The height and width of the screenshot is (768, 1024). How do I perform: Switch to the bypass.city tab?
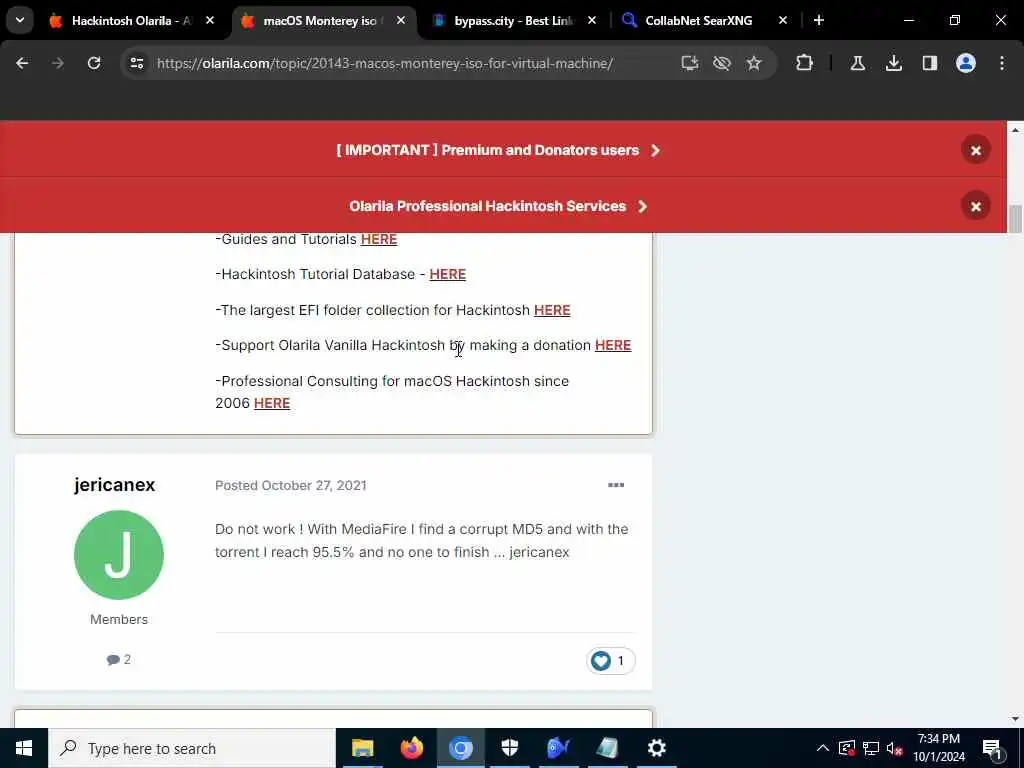(x=513, y=21)
